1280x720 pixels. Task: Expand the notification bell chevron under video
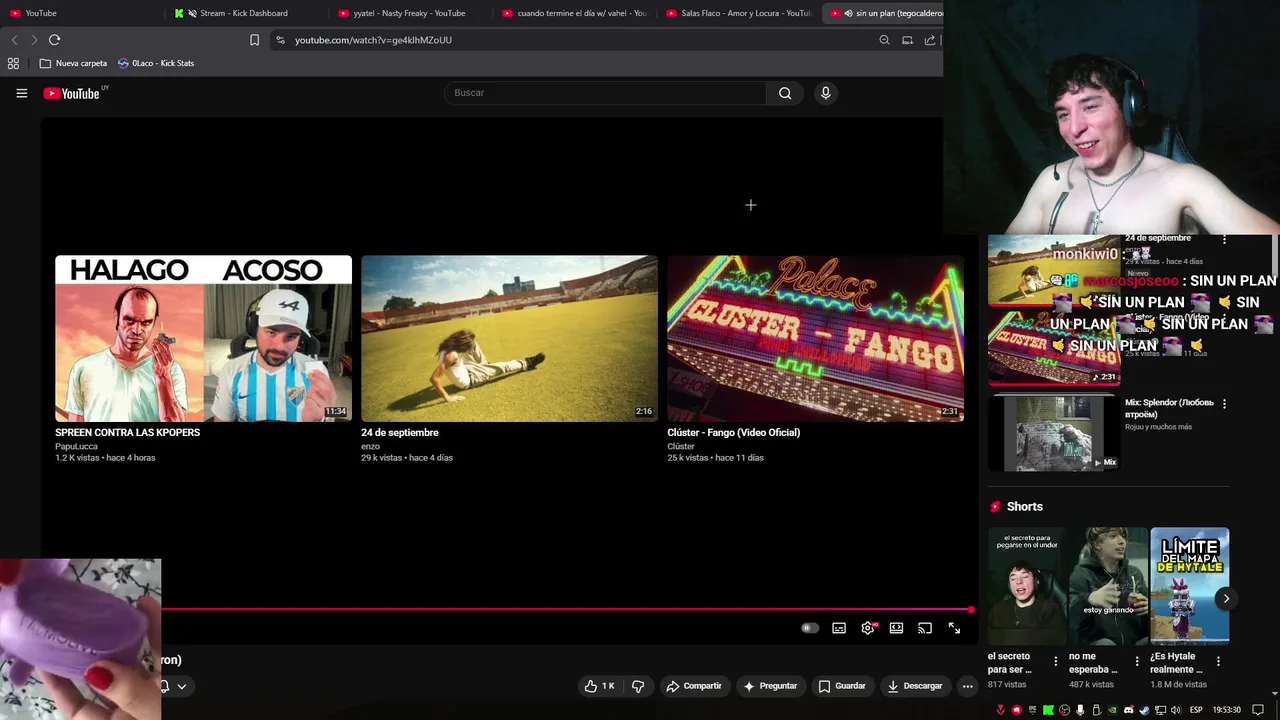tap(182, 686)
